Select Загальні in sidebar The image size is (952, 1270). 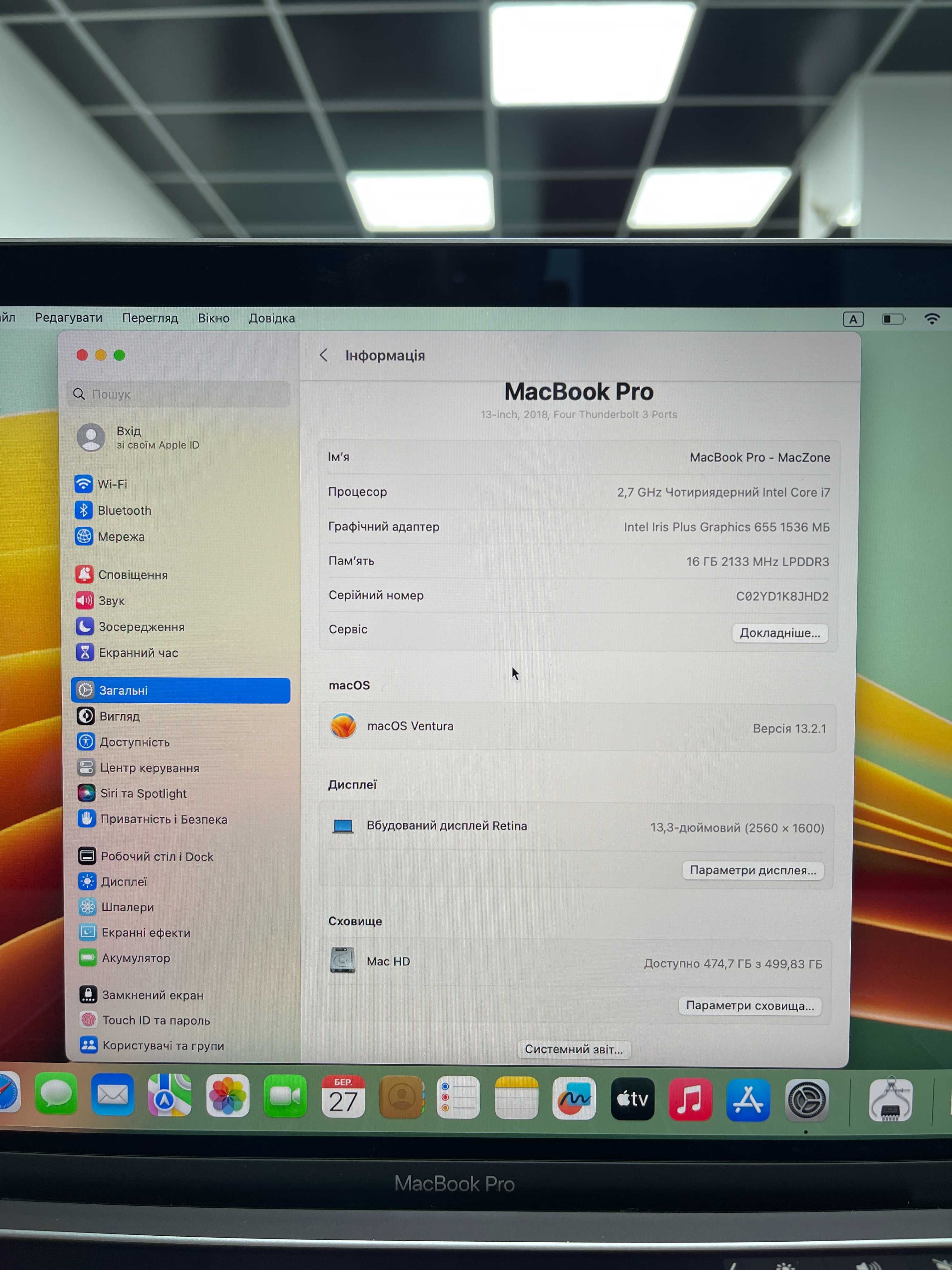(181, 690)
